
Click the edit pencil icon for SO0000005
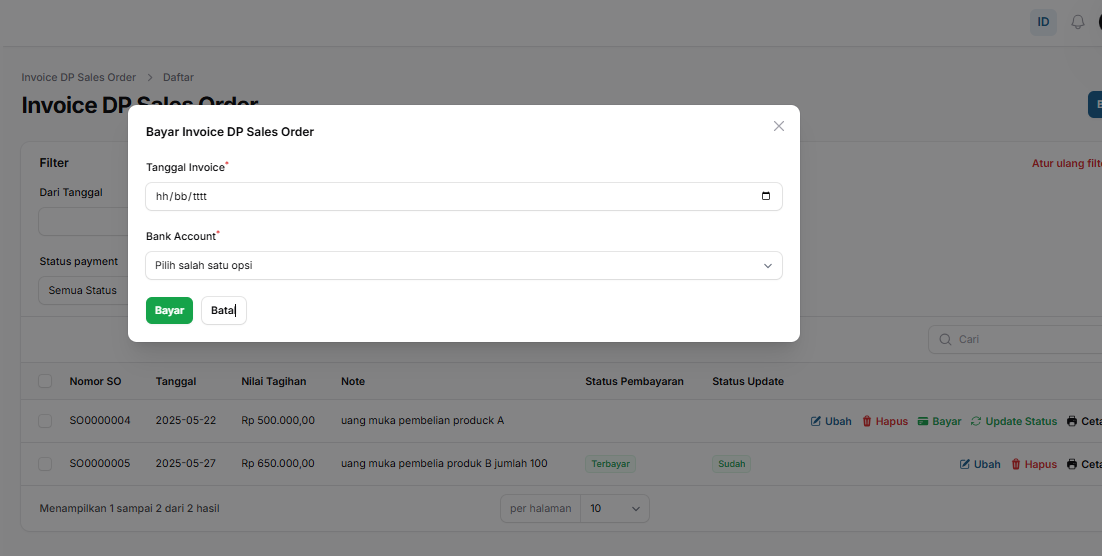965,464
